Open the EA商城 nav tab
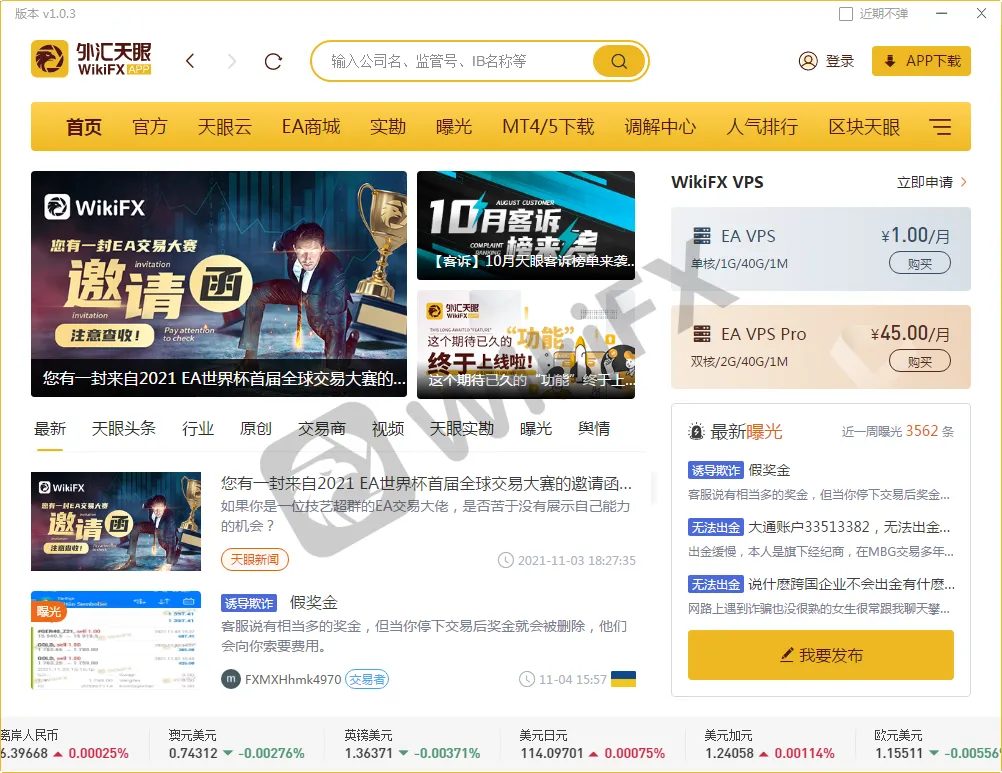 click(x=311, y=126)
